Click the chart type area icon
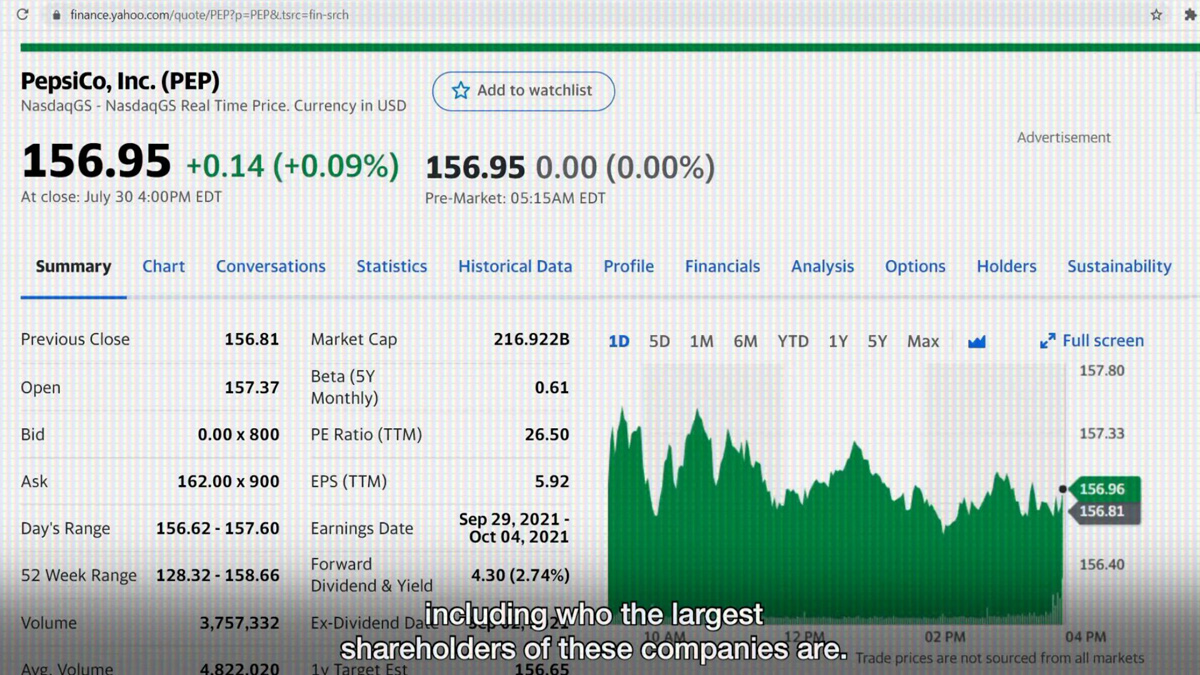Viewport: 1200px width, 675px height. 977,342
